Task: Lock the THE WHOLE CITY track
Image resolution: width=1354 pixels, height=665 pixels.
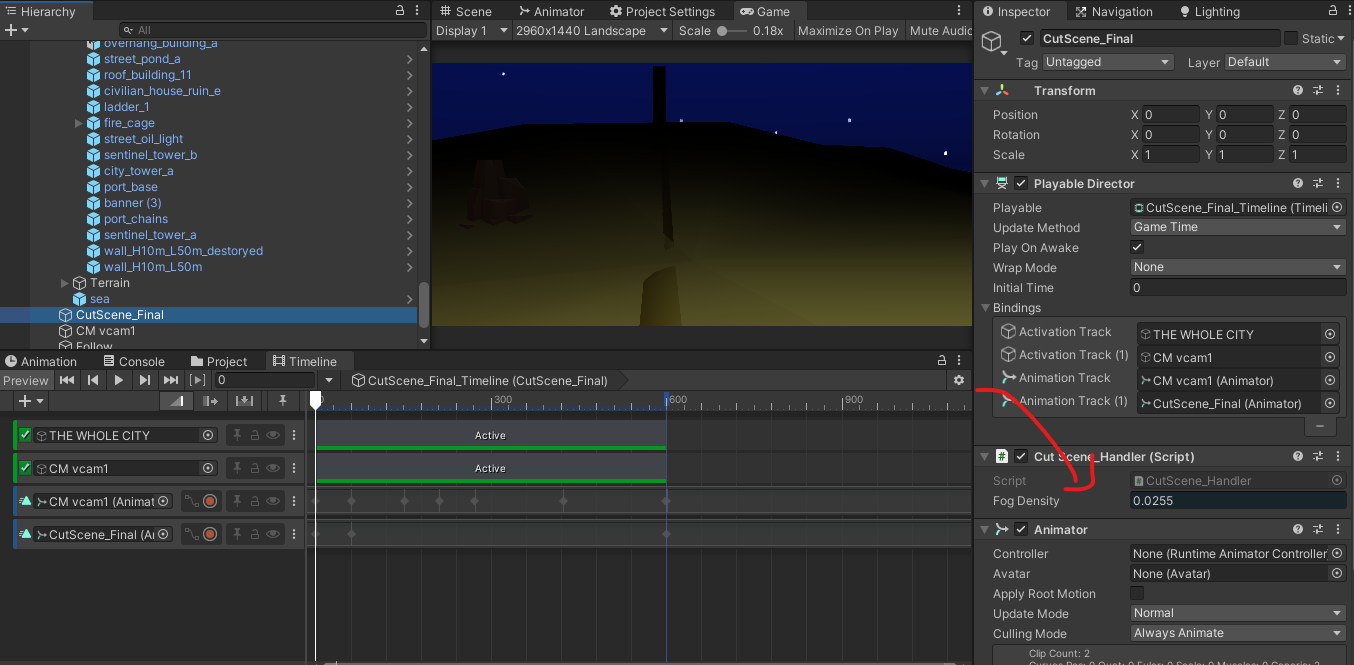Action: point(255,436)
